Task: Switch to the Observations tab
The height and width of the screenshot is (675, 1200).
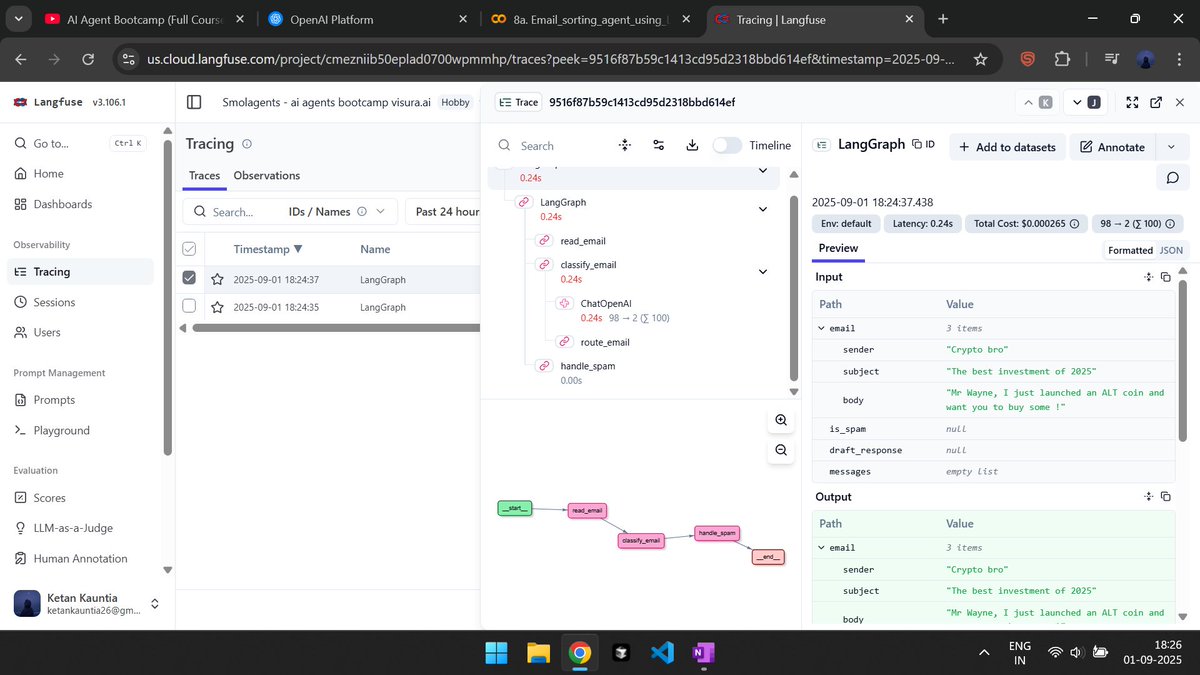Action: point(267,176)
